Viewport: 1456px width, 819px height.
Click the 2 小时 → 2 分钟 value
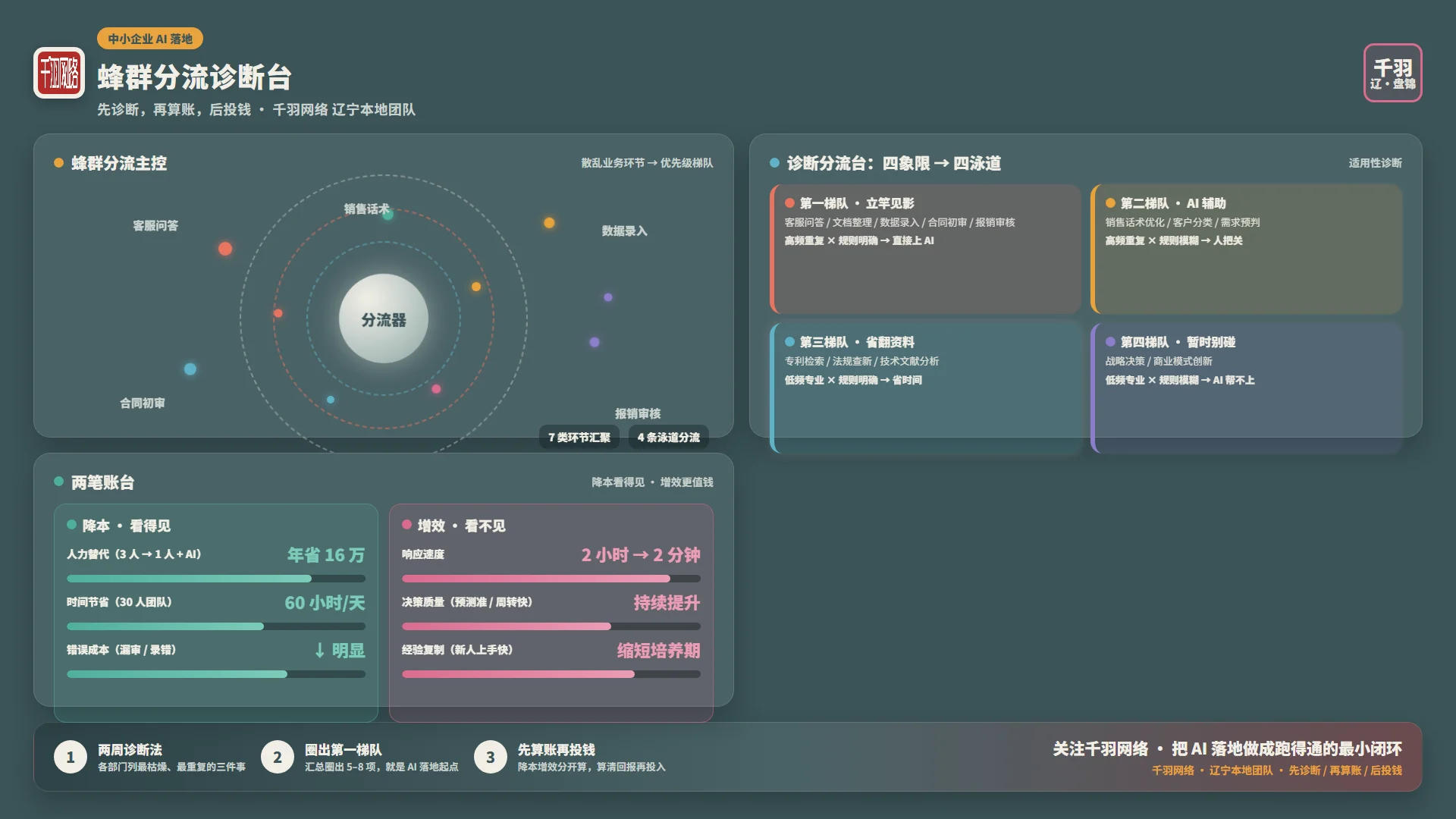[641, 555]
